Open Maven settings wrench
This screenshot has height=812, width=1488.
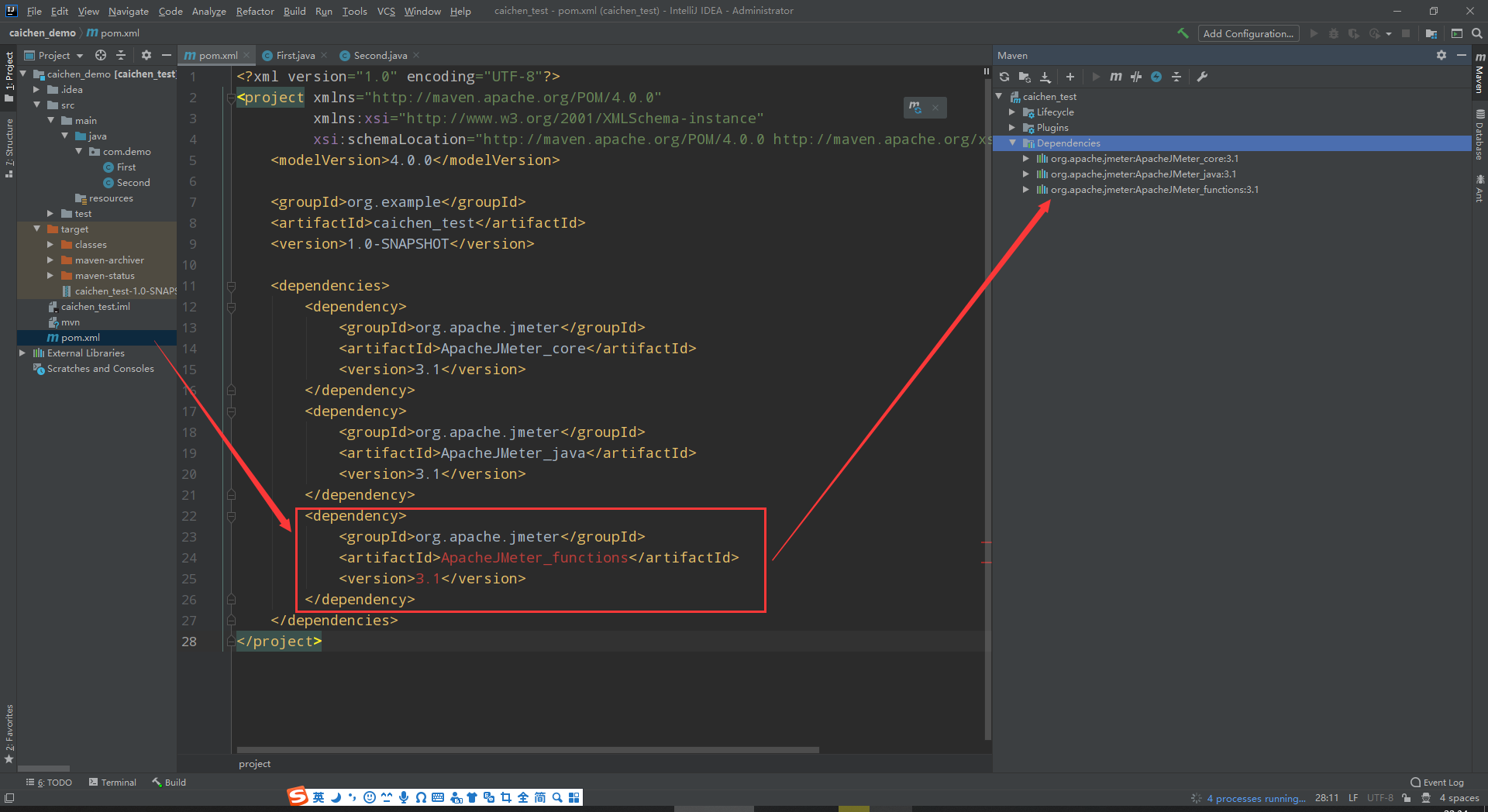1202,77
